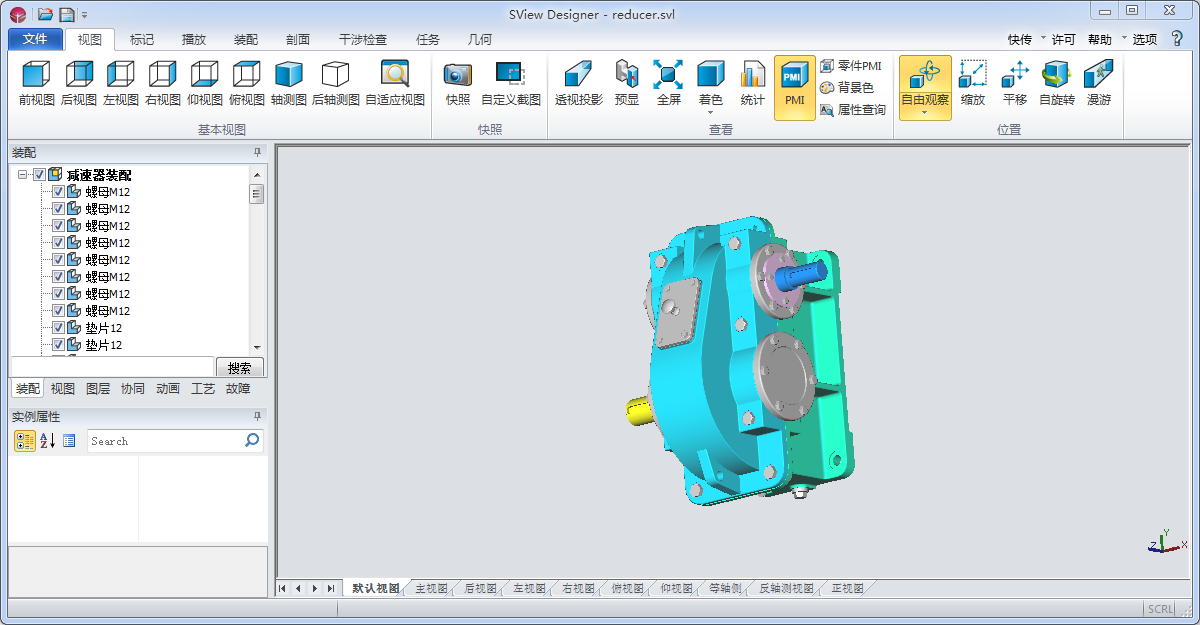Toggle visibility checkbox of first 垫片12
The image size is (1200, 625).
58,328
